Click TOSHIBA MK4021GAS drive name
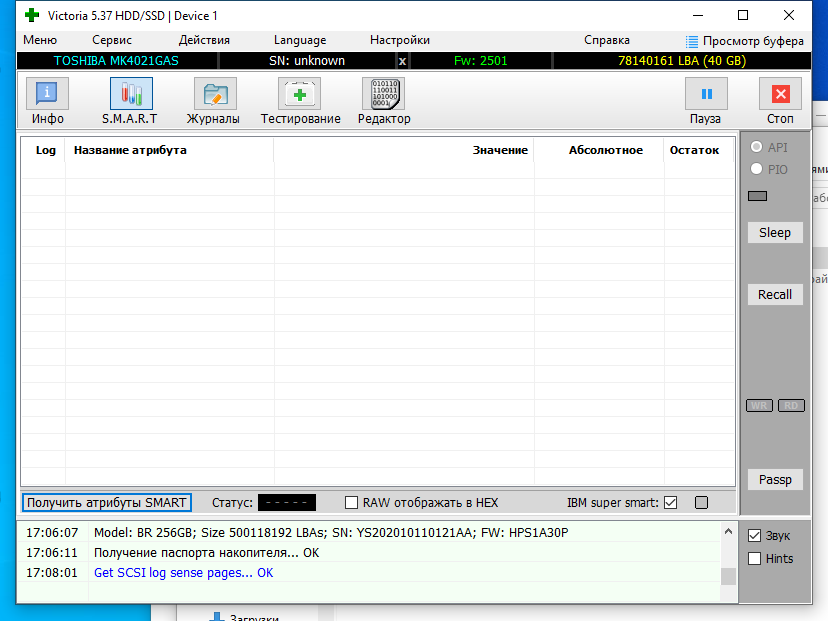Viewport: 828px width, 621px height. (116, 61)
